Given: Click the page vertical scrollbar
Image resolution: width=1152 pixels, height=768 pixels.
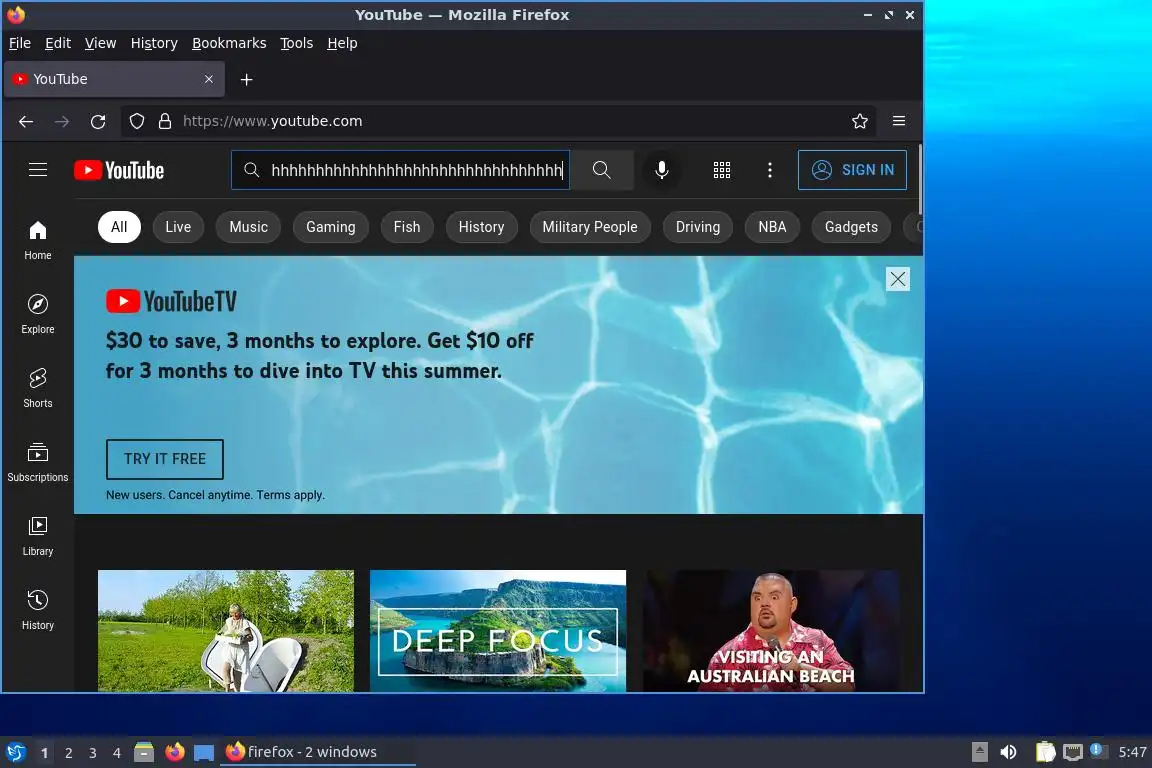Looking at the screenshot, I should point(920,180).
